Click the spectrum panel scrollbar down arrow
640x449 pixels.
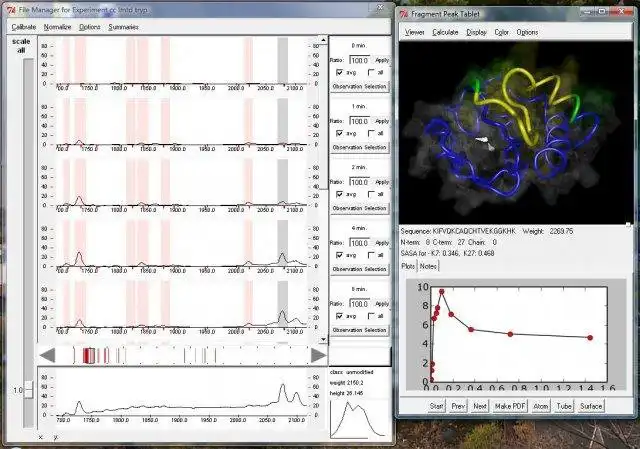(323, 339)
